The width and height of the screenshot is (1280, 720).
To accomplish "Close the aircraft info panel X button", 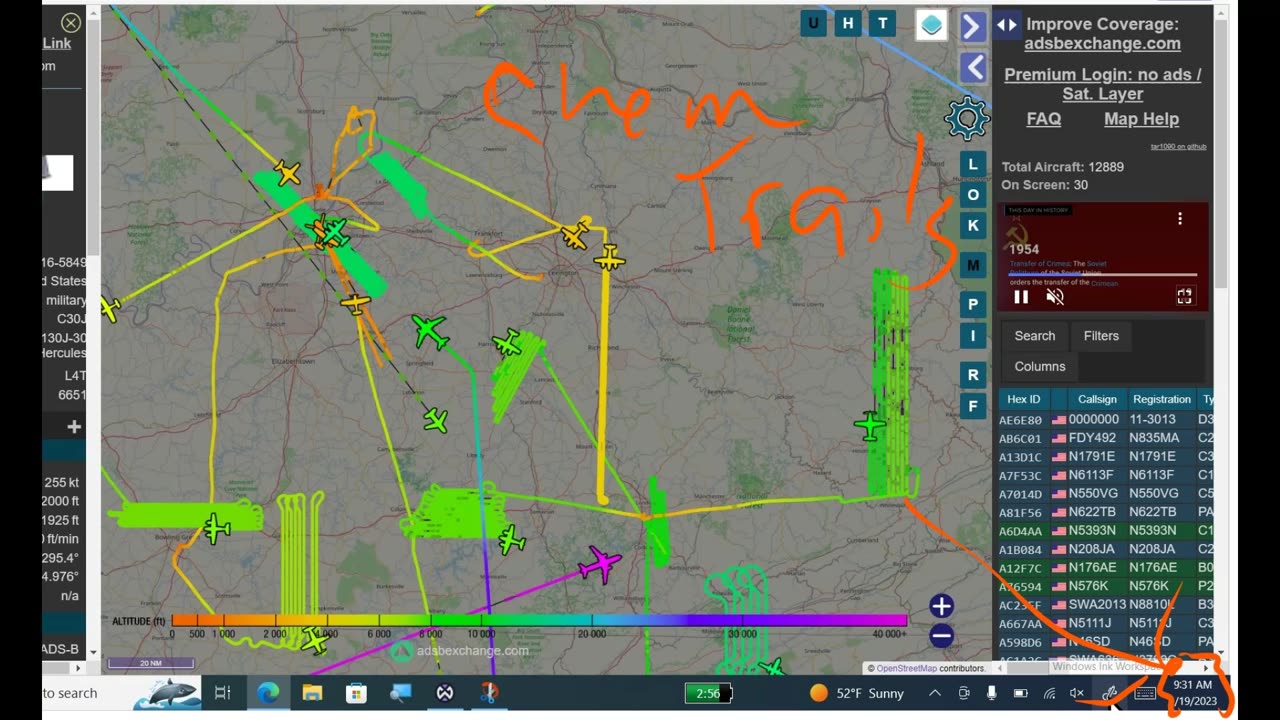I will [70, 22].
